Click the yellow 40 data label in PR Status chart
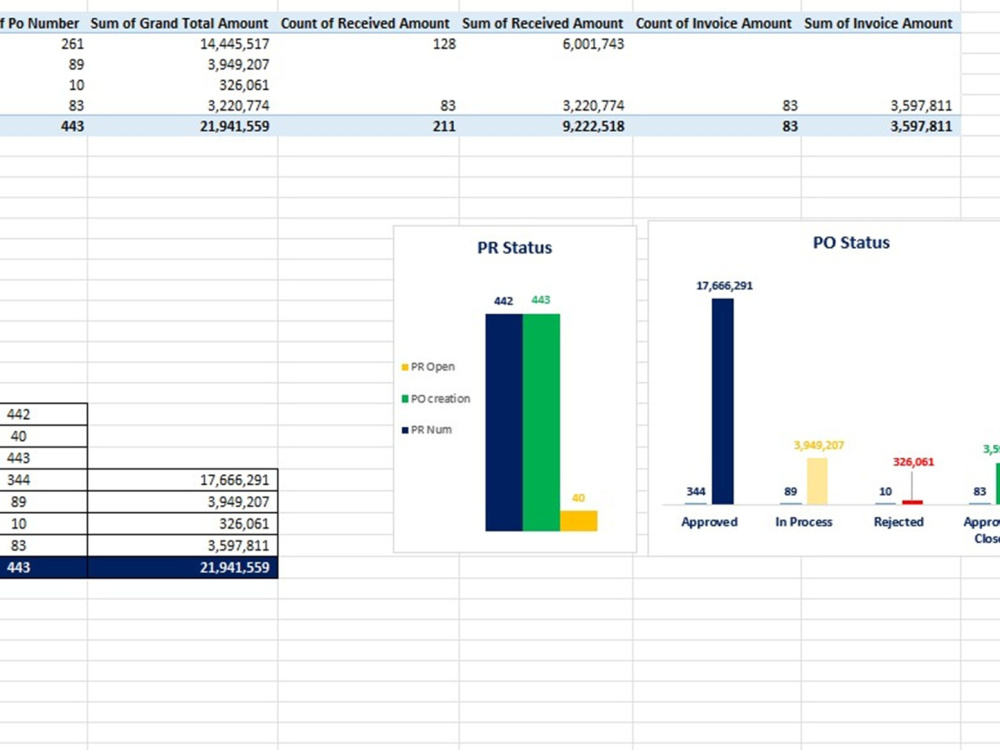Image resolution: width=1000 pixels, height=750 pixels. (578, 498)
